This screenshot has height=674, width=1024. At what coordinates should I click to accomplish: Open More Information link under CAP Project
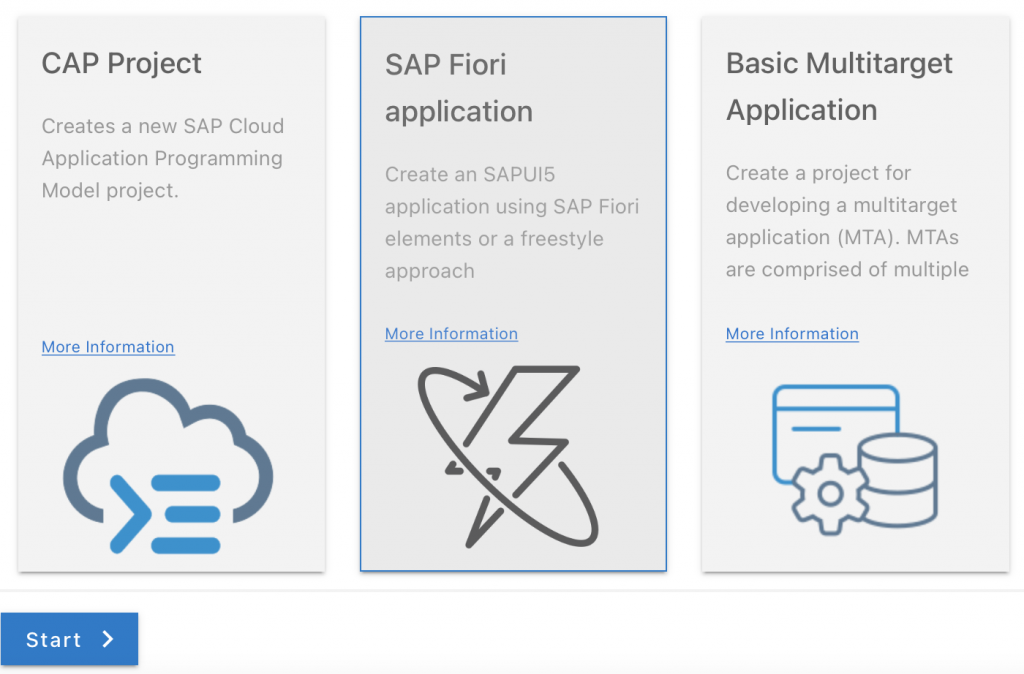point(108,347)
